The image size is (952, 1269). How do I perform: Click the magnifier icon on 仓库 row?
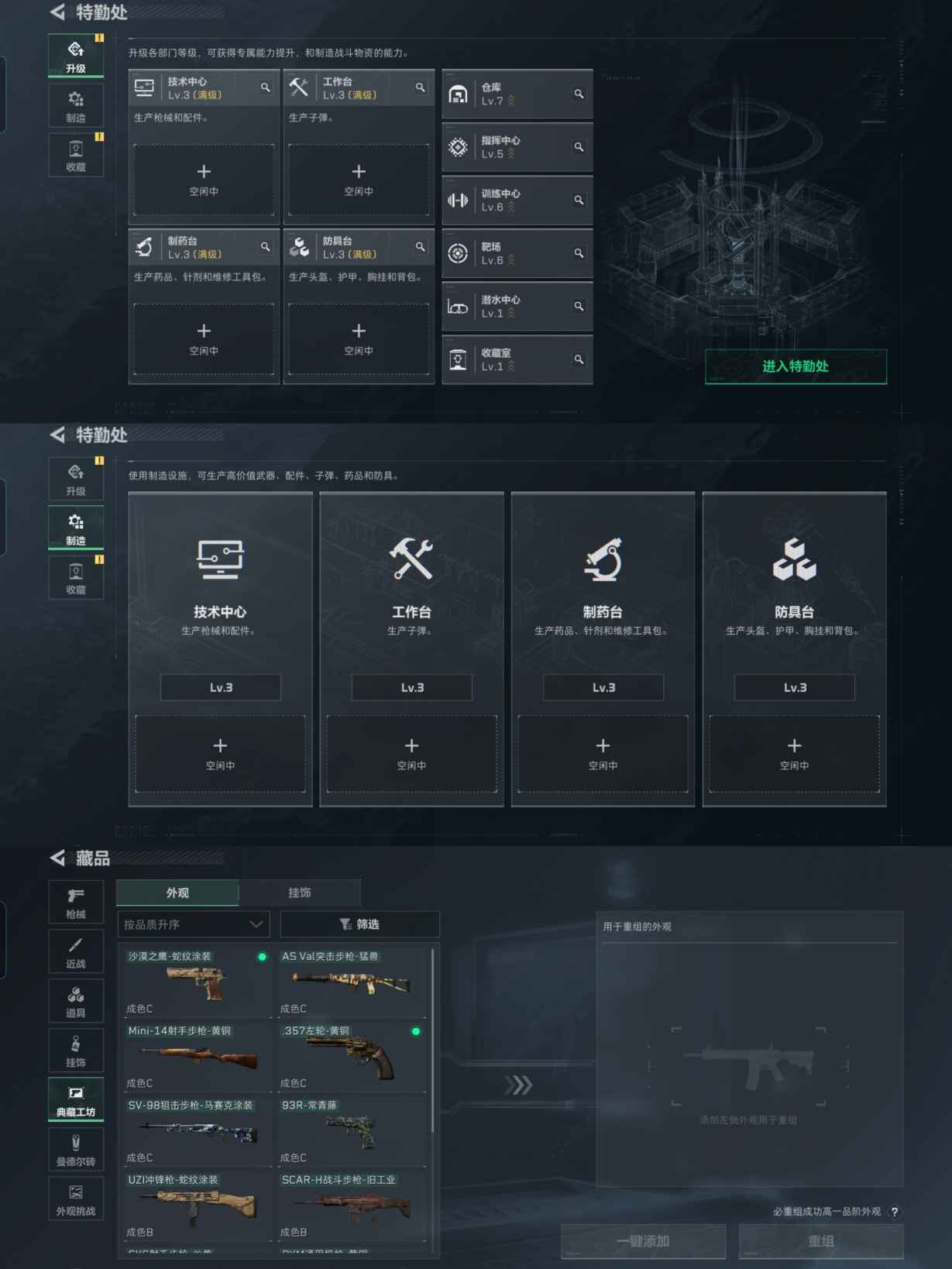[579, 94]
